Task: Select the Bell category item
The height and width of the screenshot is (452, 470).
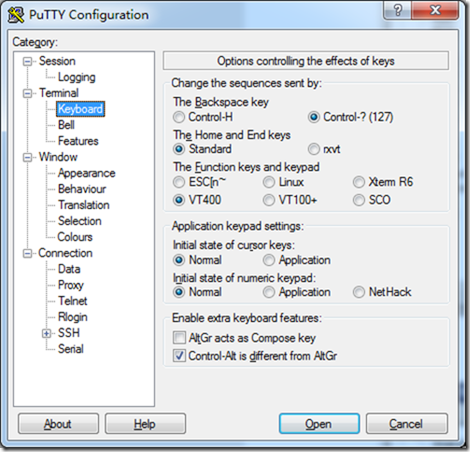Action: tap(66, 125)
